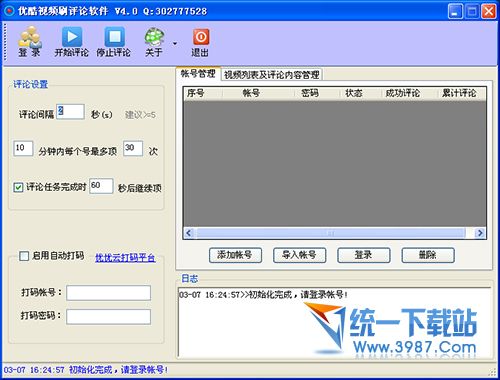Click the 序号 column header
Viewport: 500px width, 380px height.
click(203, 93)
